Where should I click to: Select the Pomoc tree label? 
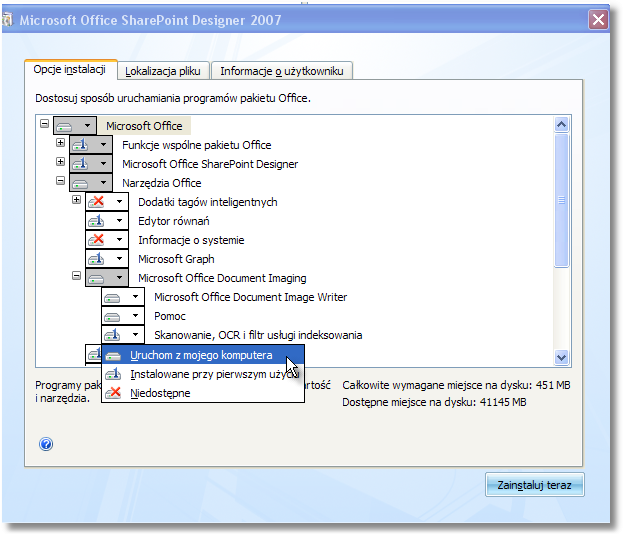point(170,316)
